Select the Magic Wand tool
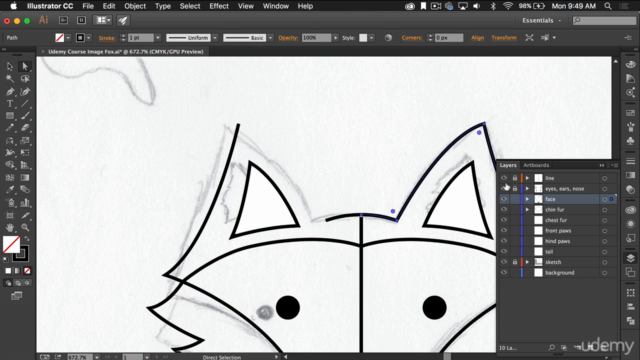640x360 pixels. [x=10, y=79]
